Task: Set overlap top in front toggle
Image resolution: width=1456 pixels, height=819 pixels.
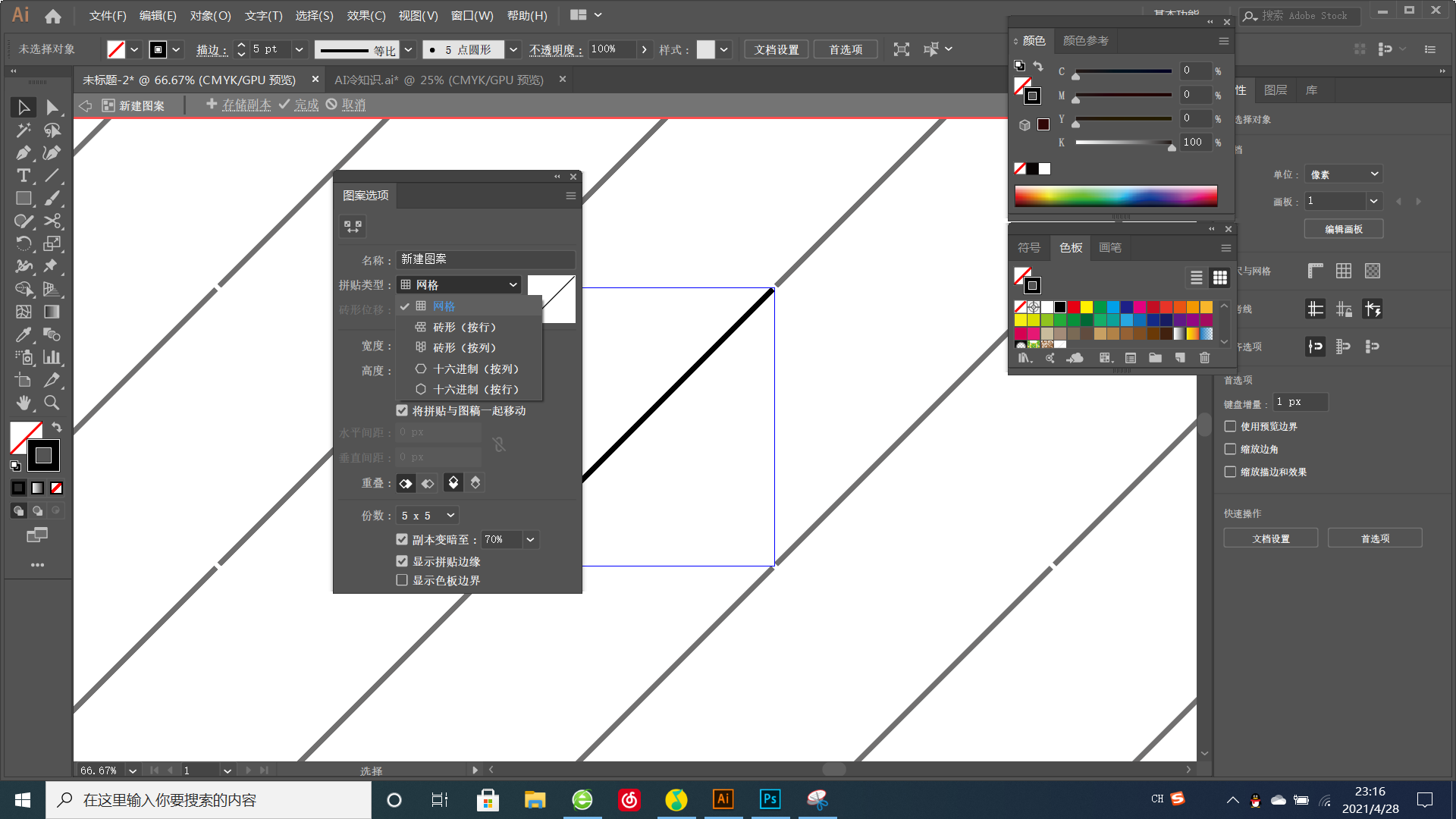Action: [x=453, y=483]
